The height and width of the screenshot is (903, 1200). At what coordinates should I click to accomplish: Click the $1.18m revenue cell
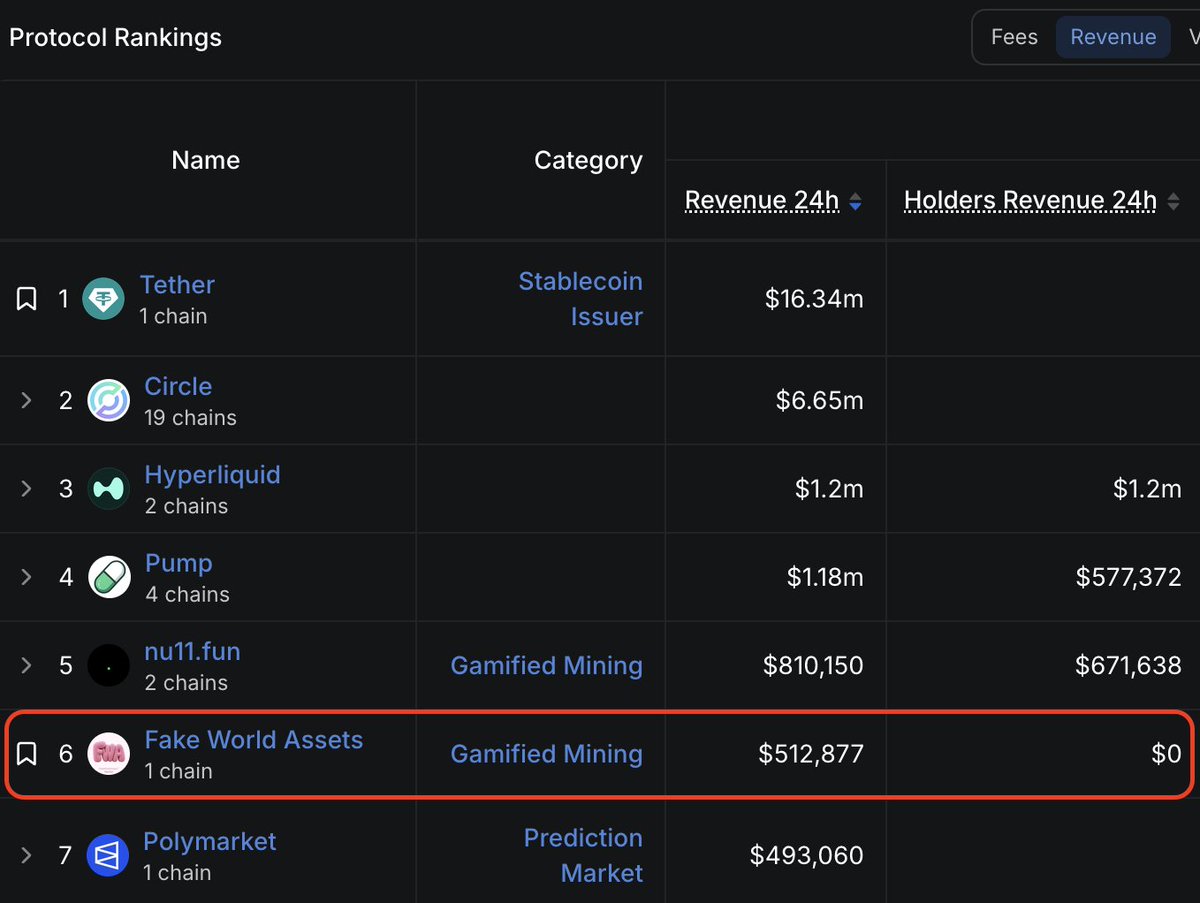pos(825,577)
